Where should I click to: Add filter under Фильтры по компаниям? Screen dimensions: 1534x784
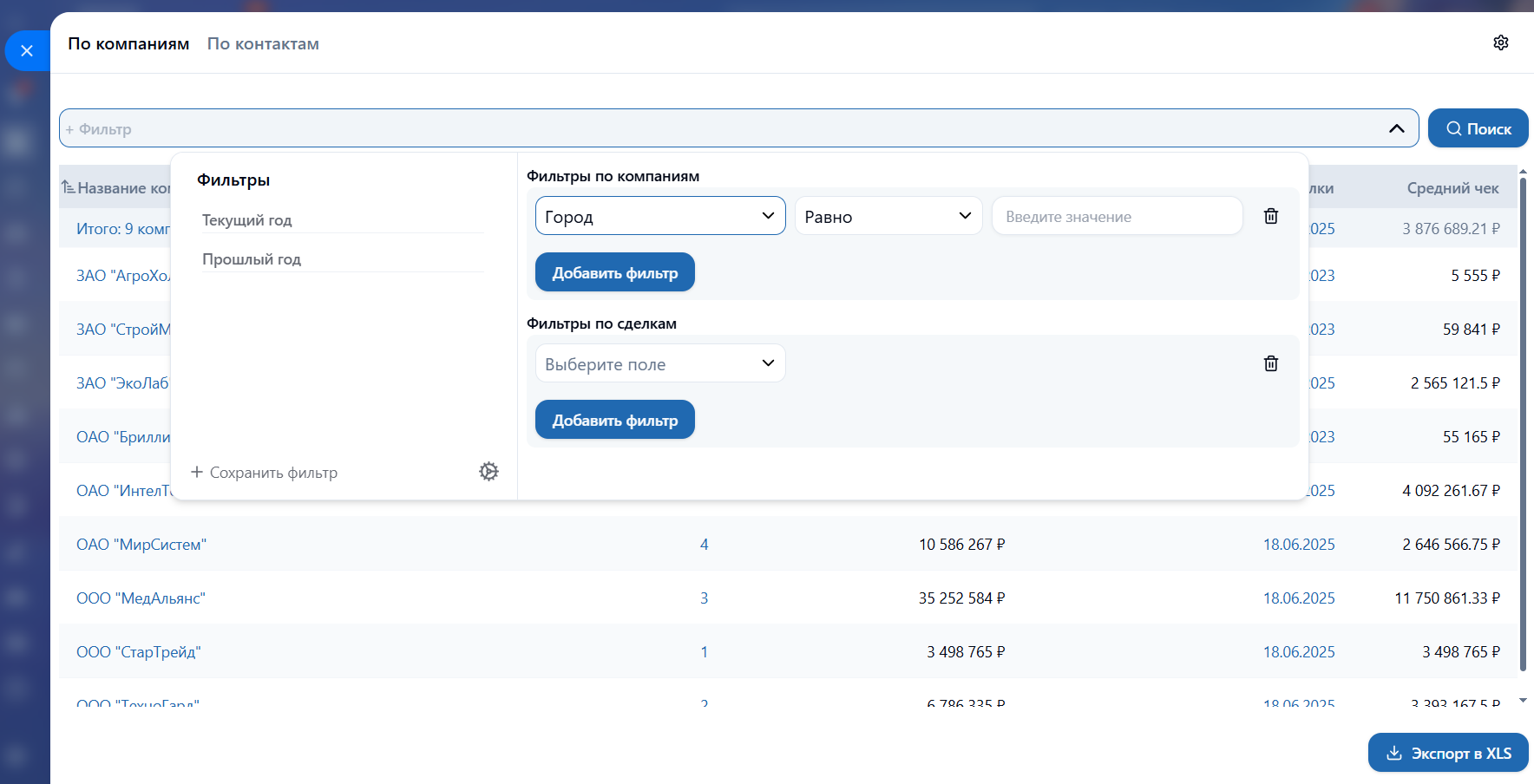[x=614, y=272]
